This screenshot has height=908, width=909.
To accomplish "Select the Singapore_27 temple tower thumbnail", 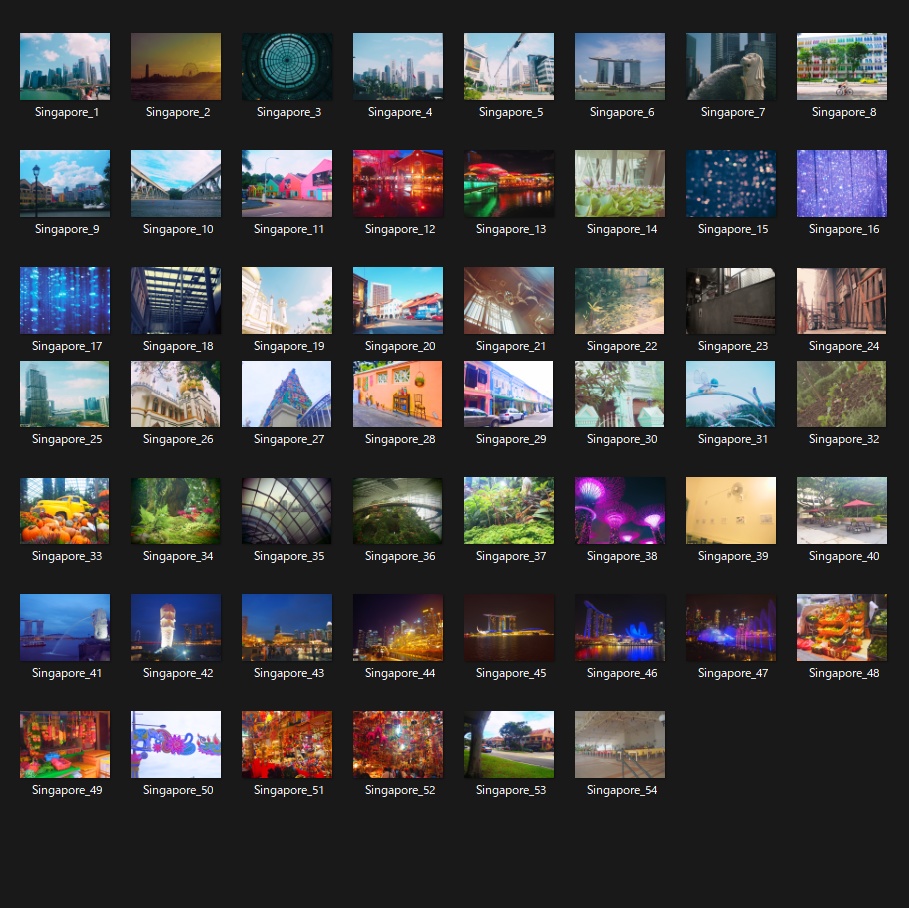I will pos(286,394).
